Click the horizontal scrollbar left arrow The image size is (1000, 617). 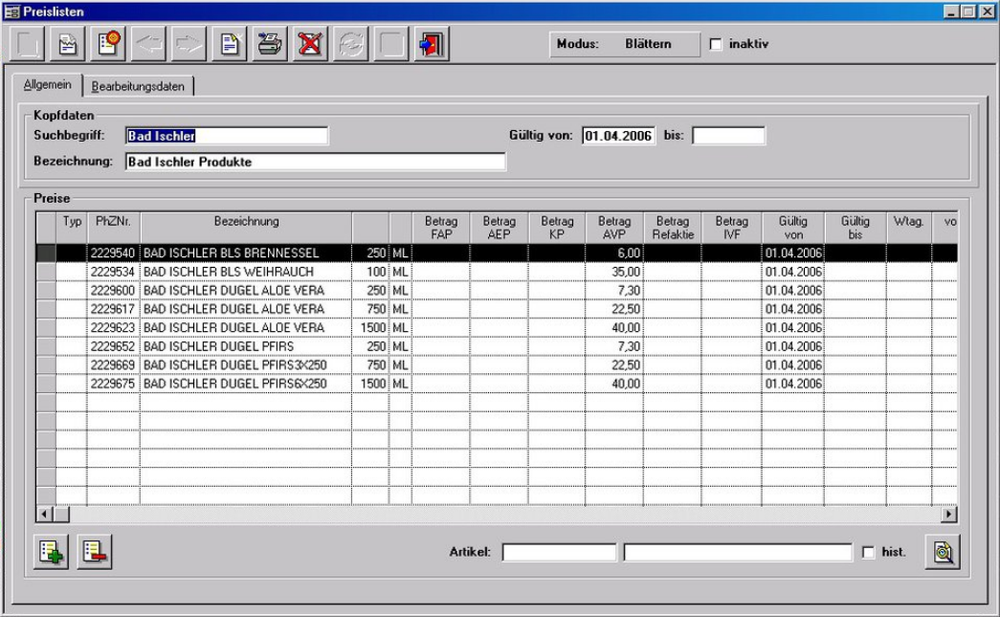(45, 514)
